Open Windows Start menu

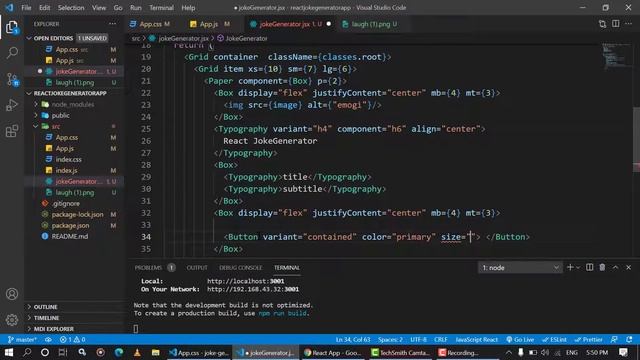click(x=9, y=352)
